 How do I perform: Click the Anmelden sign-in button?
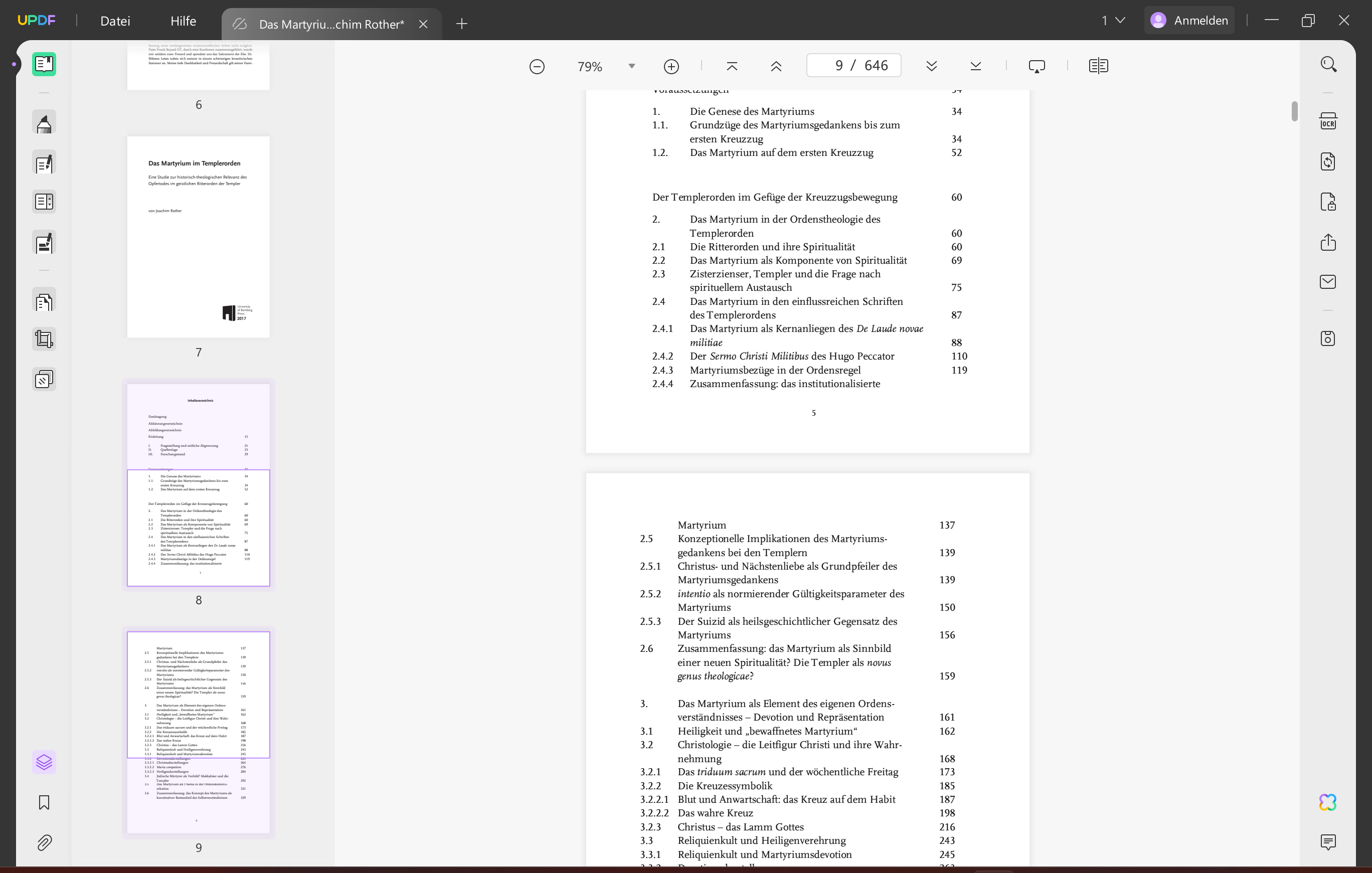pos(1189,21)
